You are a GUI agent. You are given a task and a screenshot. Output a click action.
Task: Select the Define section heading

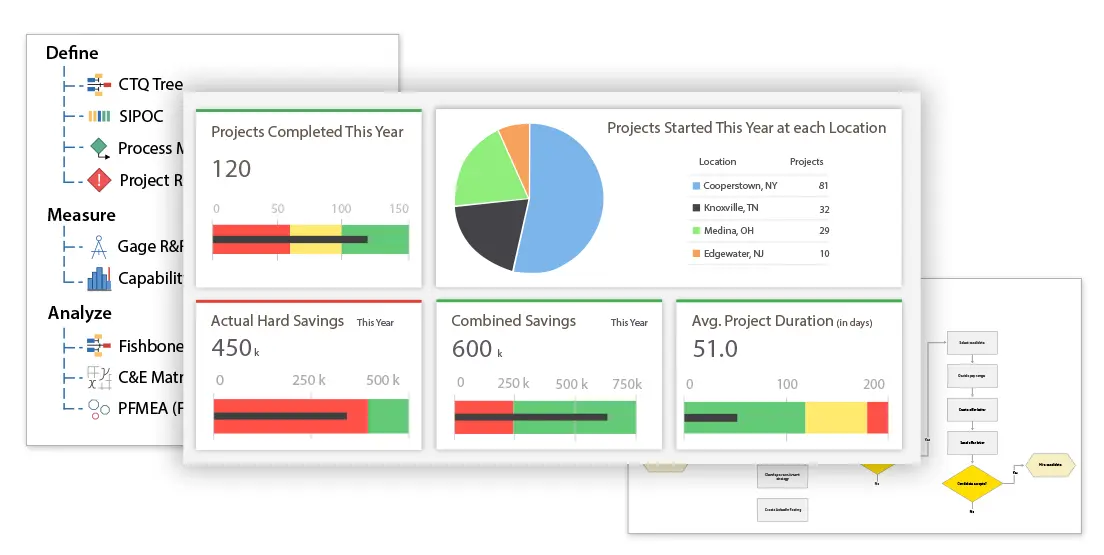(72, 53)
